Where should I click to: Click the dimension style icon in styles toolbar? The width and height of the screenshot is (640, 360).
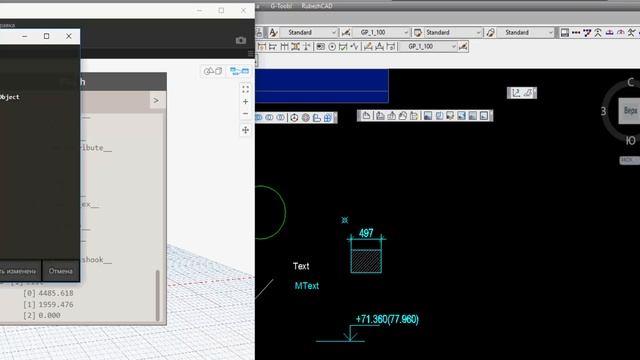pyautogui.click(x=346, y=32)
